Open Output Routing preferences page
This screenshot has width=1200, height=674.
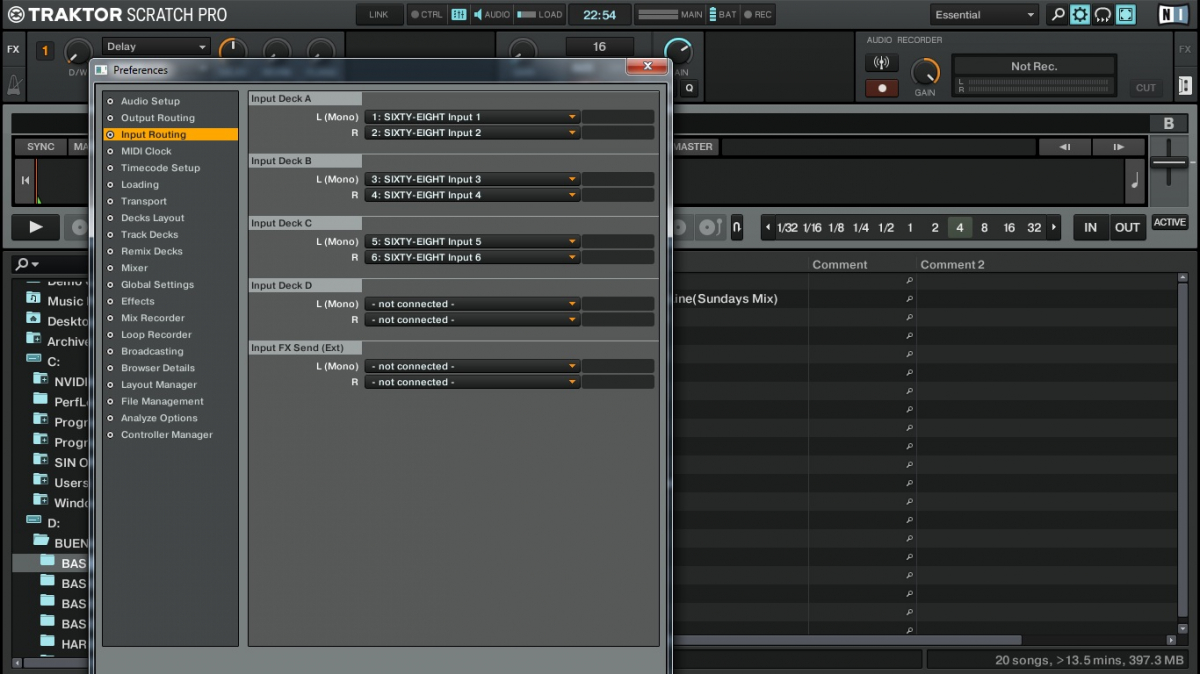(157, 118)
